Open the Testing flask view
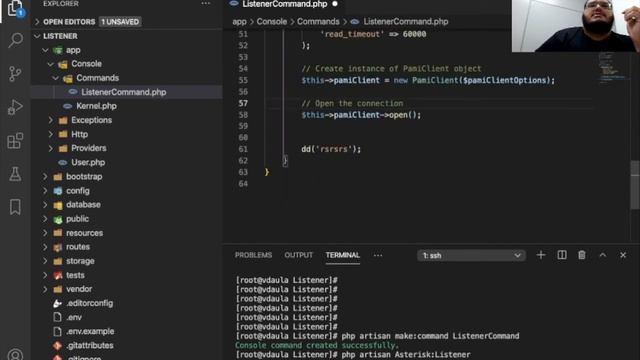Image resolution: width=640 pixels, height=360 pixels. click(15, 174)
